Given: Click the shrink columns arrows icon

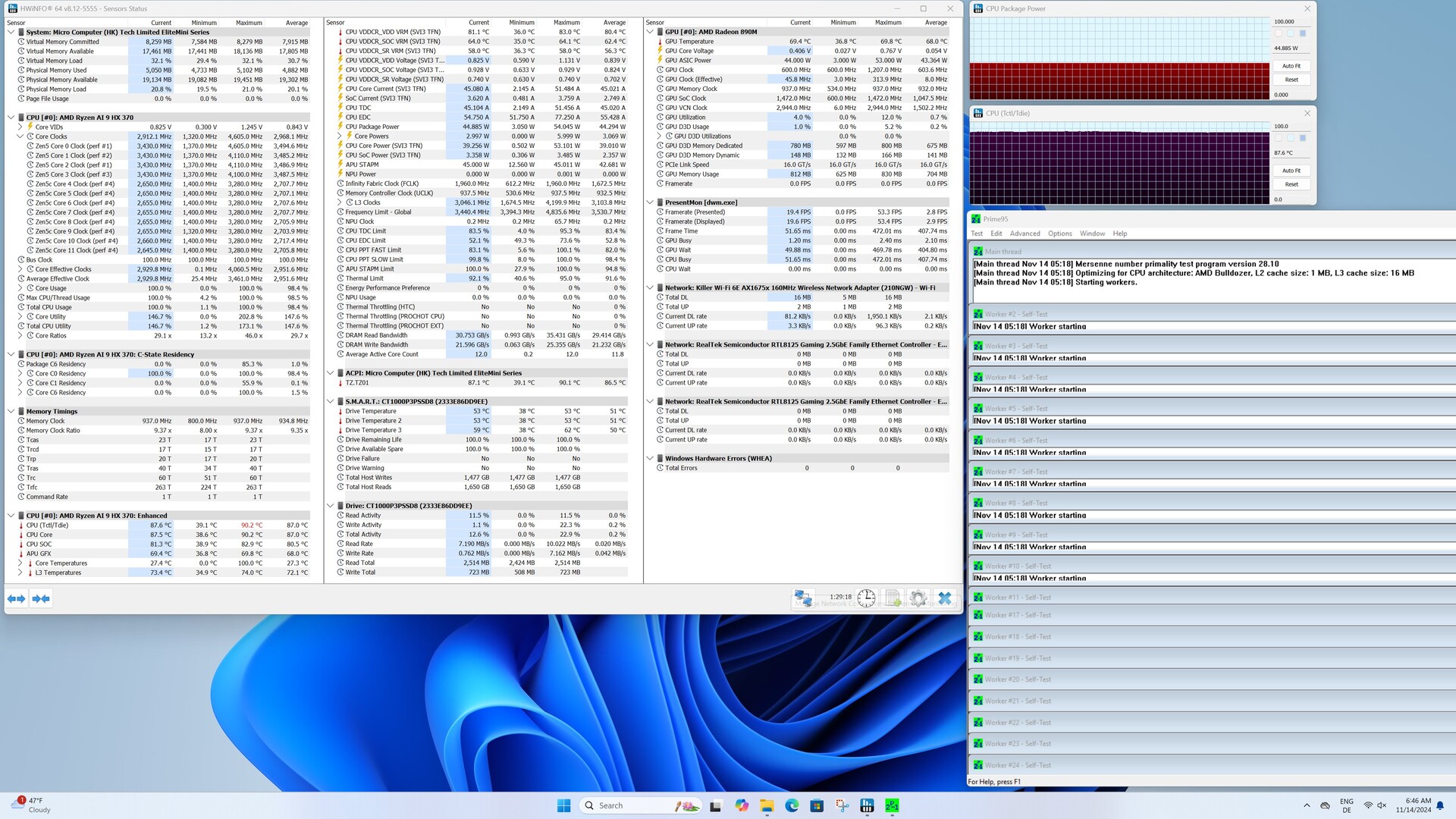Looking at the screenshot, I should [41, 599].
